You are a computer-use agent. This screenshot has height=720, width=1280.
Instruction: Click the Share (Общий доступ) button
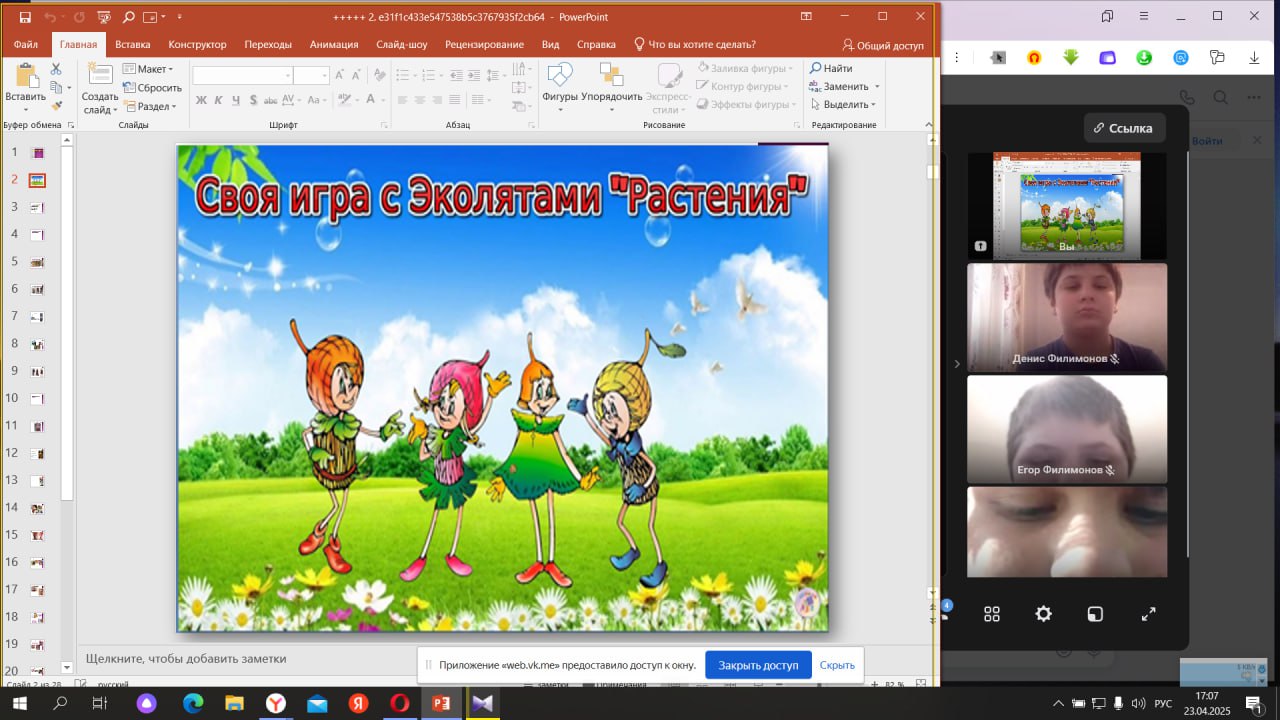884,45
